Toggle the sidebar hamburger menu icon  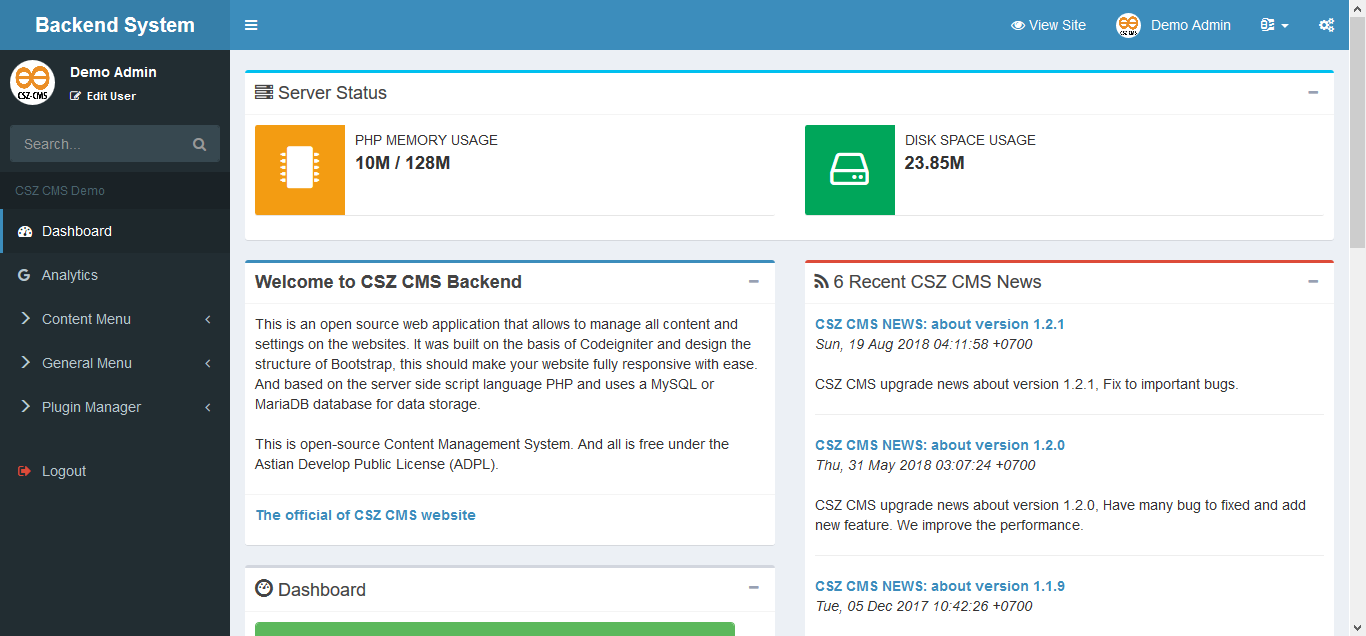251,25
